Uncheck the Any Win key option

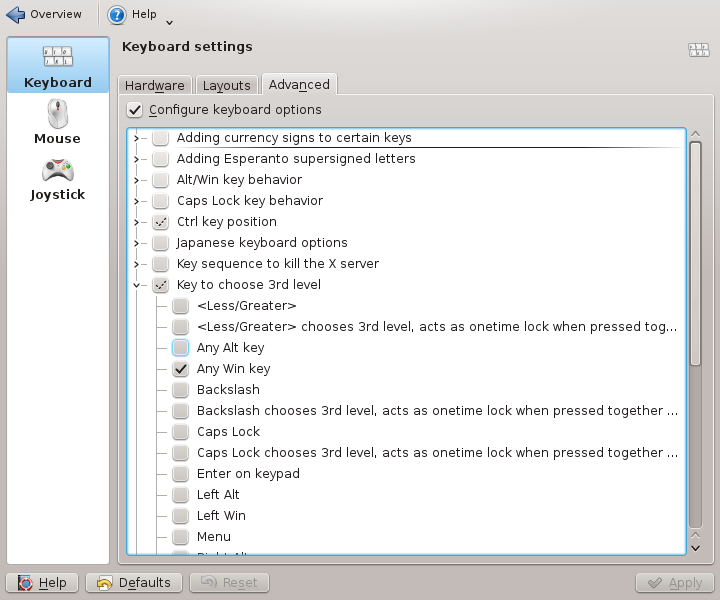coord(180,369)
